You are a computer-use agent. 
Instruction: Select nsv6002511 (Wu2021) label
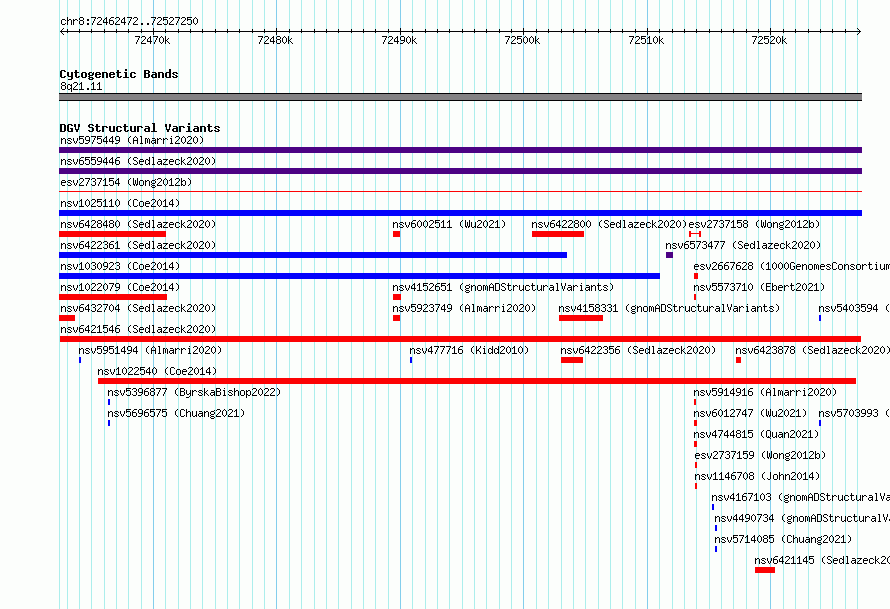(x=449, y=224)
